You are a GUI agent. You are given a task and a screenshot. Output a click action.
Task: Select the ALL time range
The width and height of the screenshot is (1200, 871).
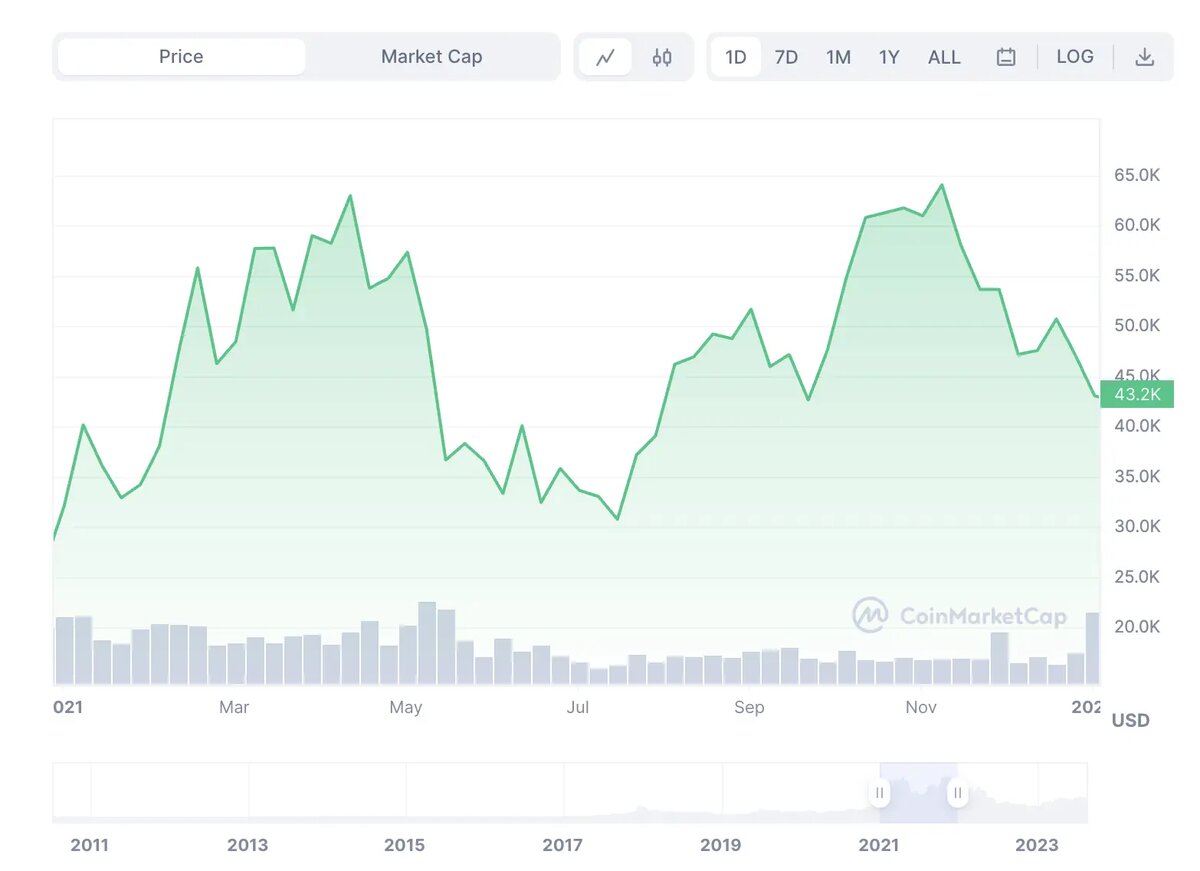[x=944, y=57]
